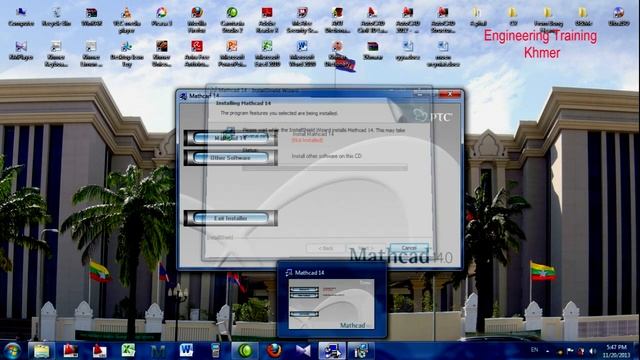
Task: Open McAfee Security desktop shortcut
Action: pyautogui.click(x=302, y=20)
